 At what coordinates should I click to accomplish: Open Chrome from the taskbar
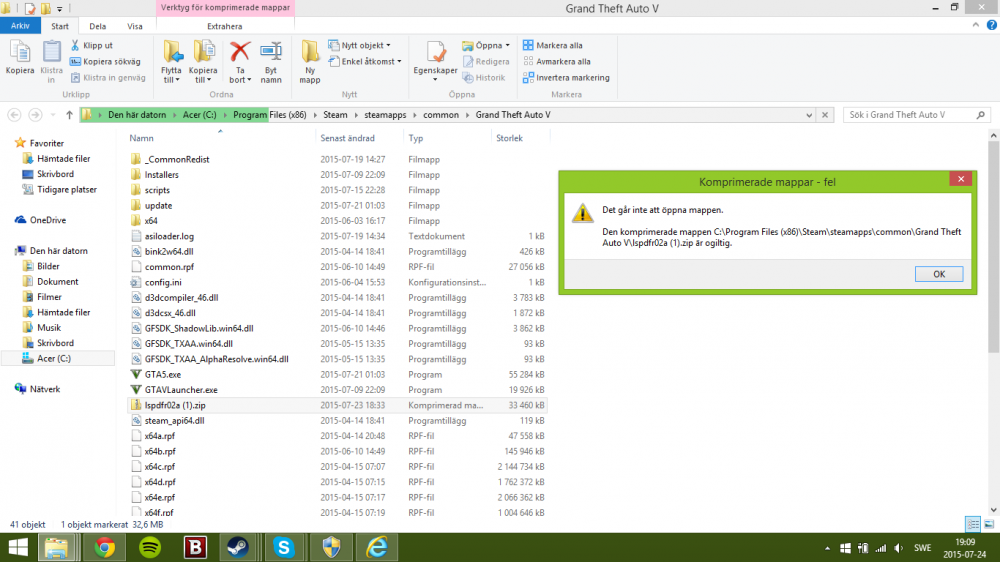pyautogui.click(x=105, y=547)
